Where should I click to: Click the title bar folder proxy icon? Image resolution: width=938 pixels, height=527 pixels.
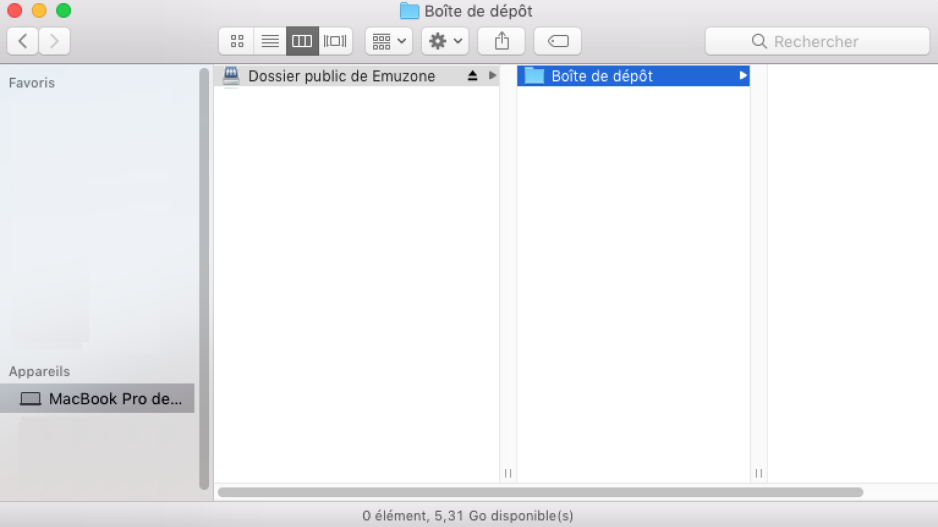pyautogui.click(x=409, y=11)
